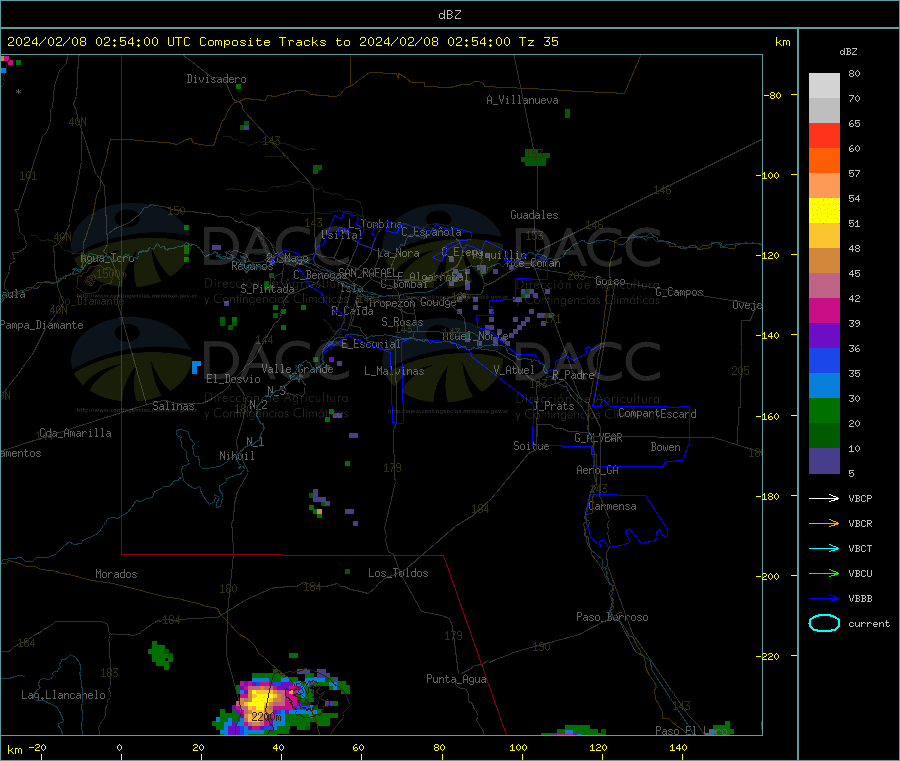This screenshot has width=900, height=761.
Task: Click the 'Morados' place label
Action: point(116,574)
